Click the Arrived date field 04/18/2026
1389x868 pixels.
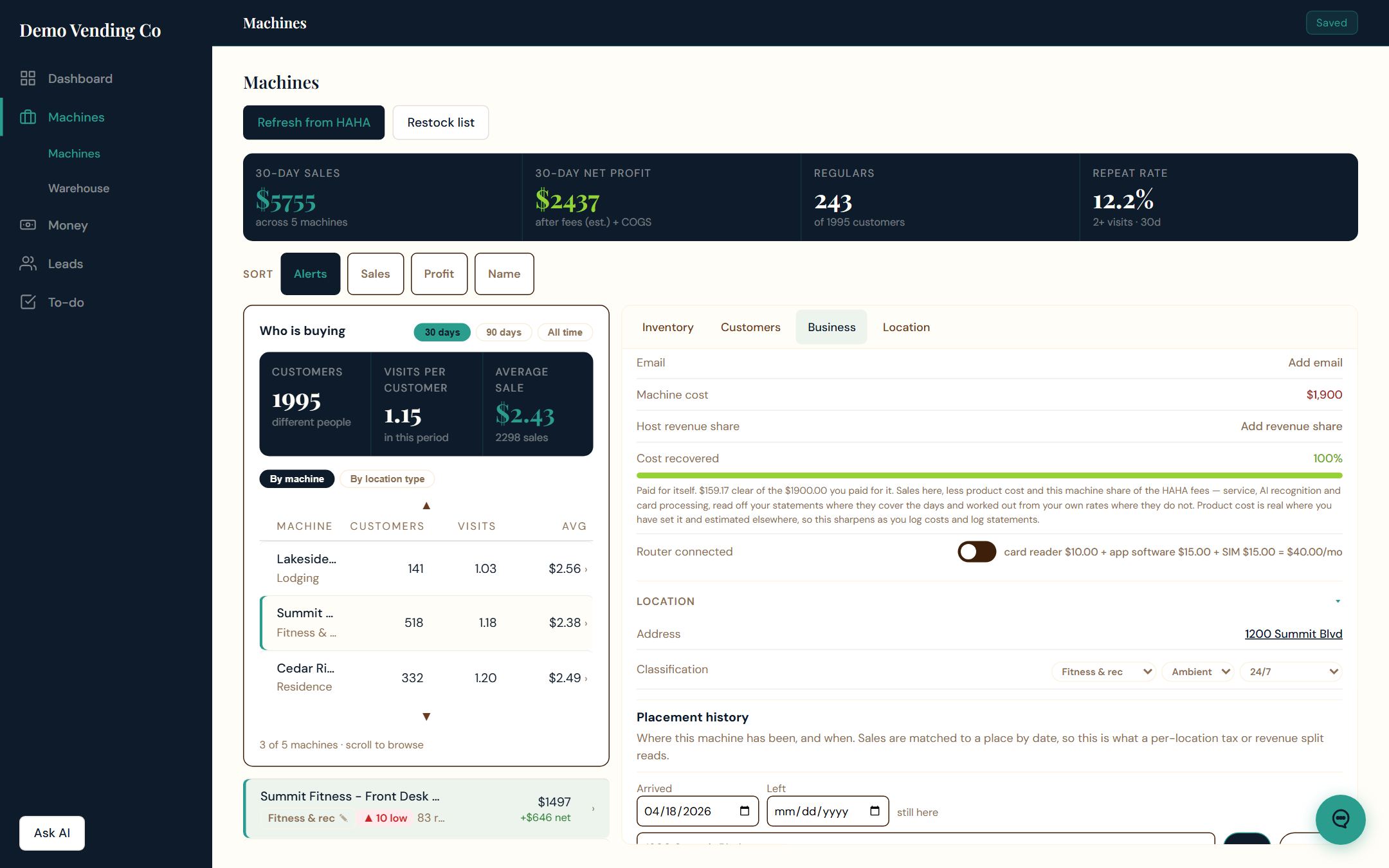pyautogui.click(x=697, y=811)
